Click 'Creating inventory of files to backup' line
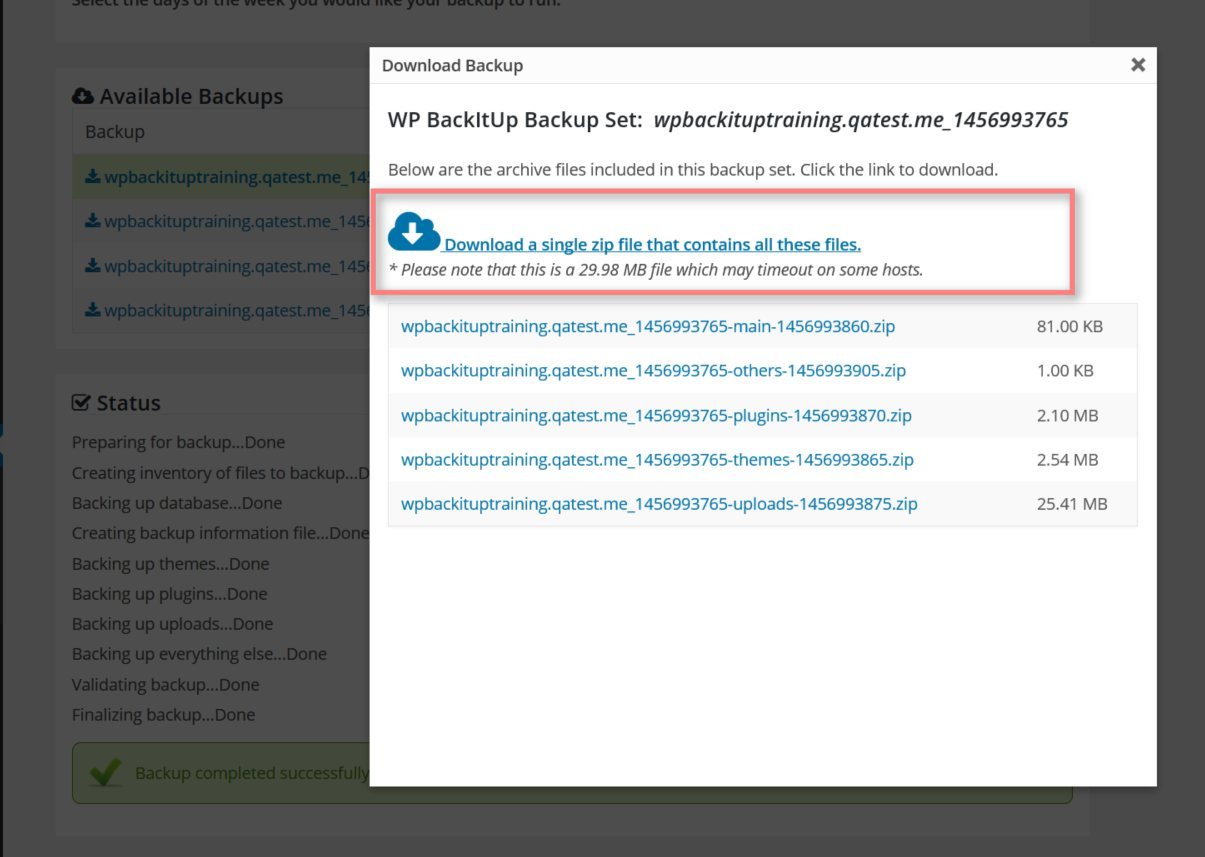Viewport: 1205px width, 857px height. click(221, 473)
